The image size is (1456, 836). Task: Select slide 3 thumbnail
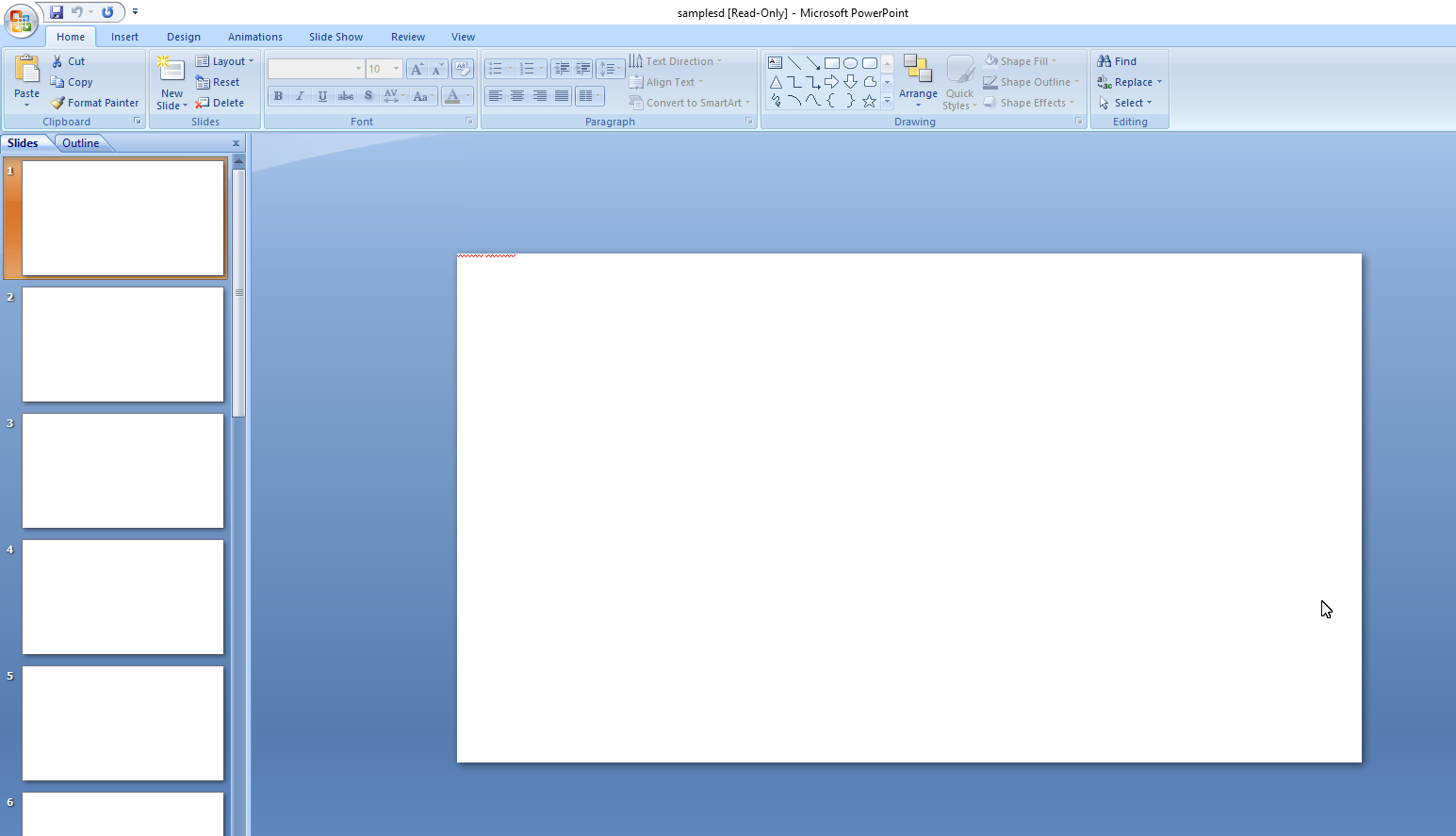point(123,470)
